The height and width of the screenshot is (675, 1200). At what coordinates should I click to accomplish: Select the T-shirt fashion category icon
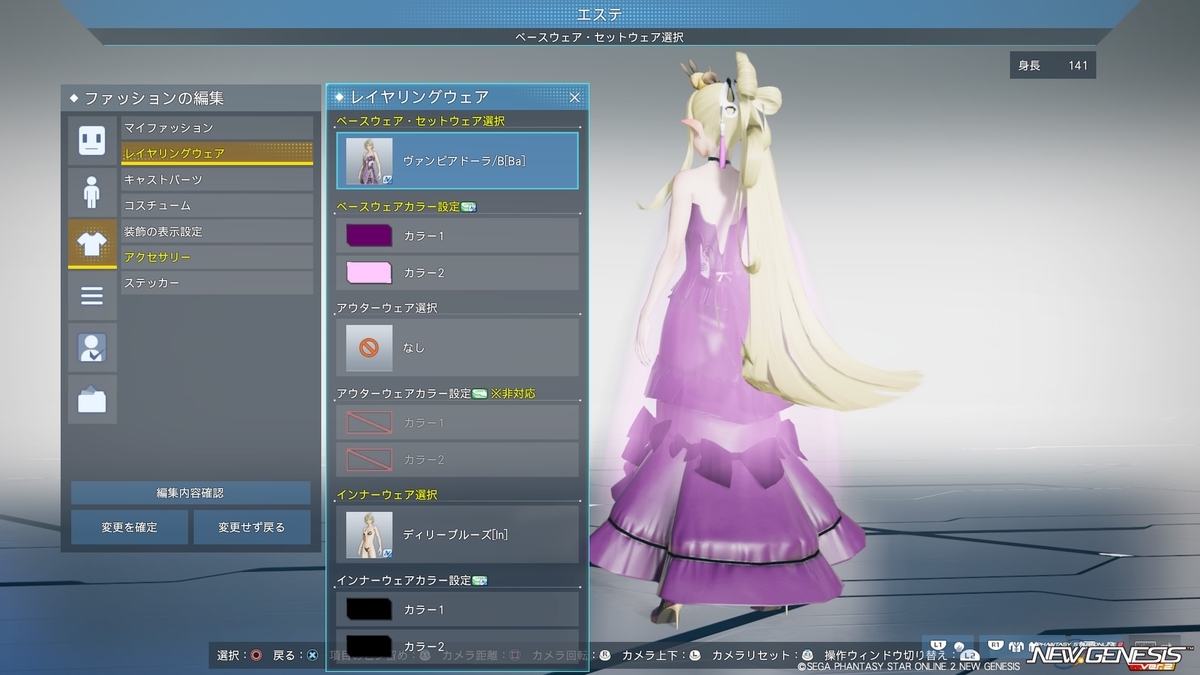92,244
